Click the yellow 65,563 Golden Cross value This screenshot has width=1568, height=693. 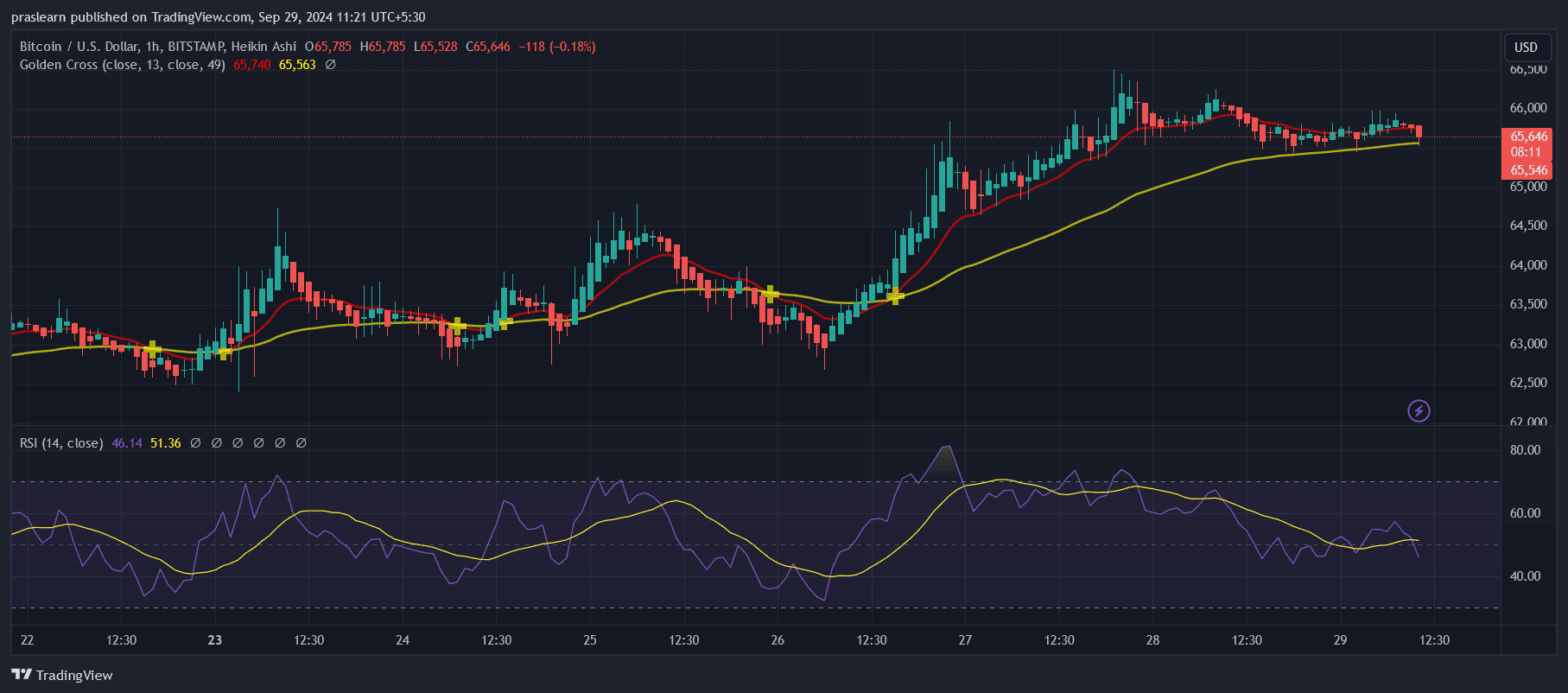[x=297, y=65]
